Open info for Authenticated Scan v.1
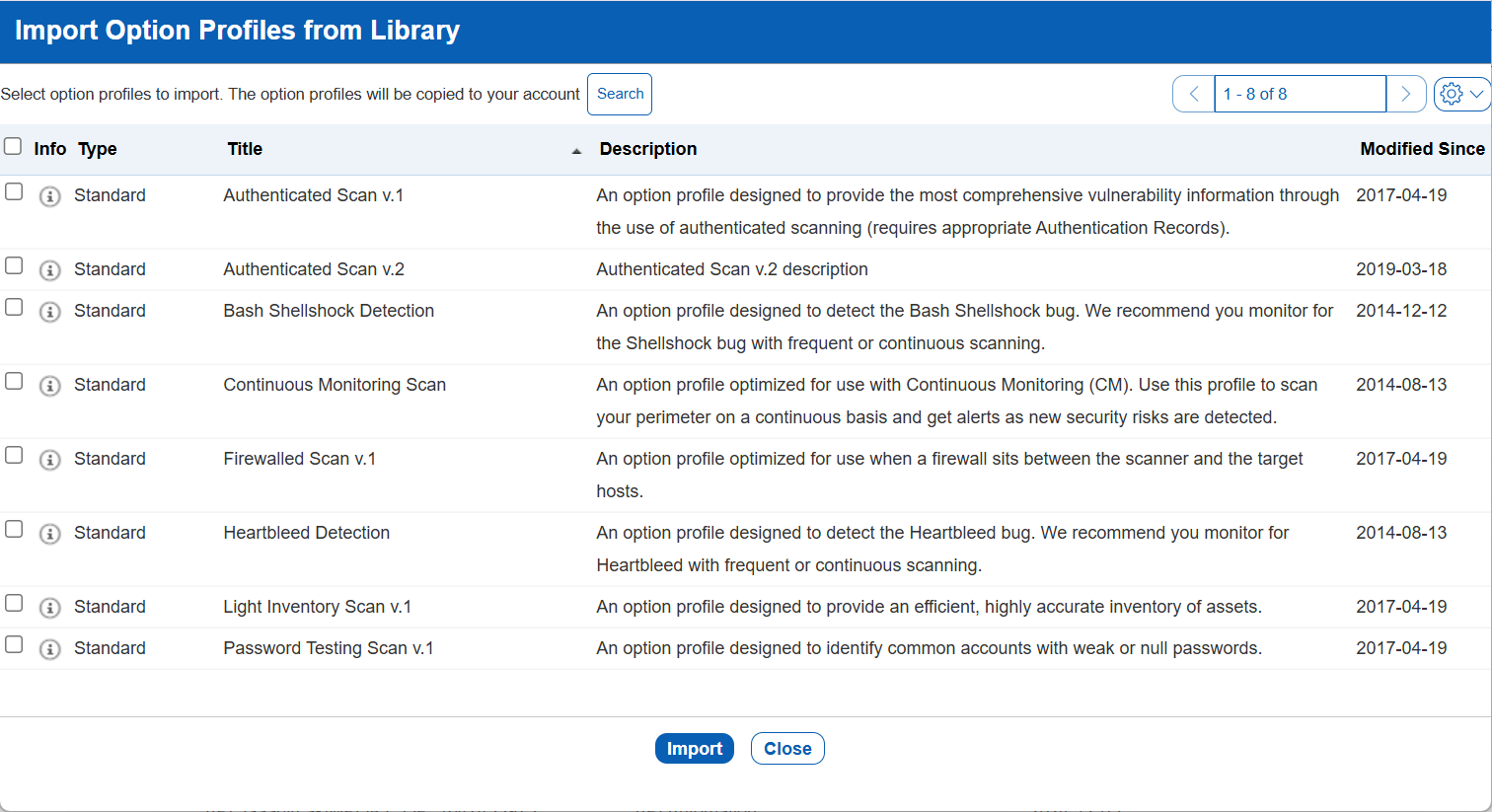Screen dimensions: 1492x812 (49, 196)
